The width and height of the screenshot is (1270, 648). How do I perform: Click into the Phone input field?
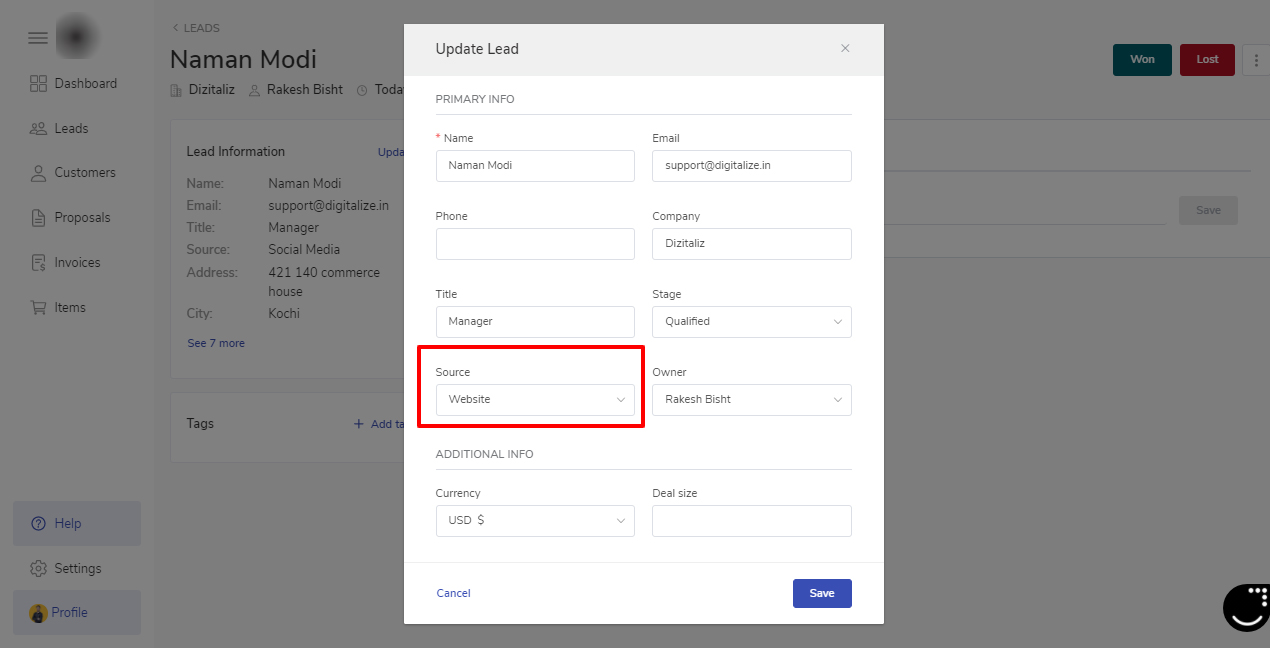(535, 244)
